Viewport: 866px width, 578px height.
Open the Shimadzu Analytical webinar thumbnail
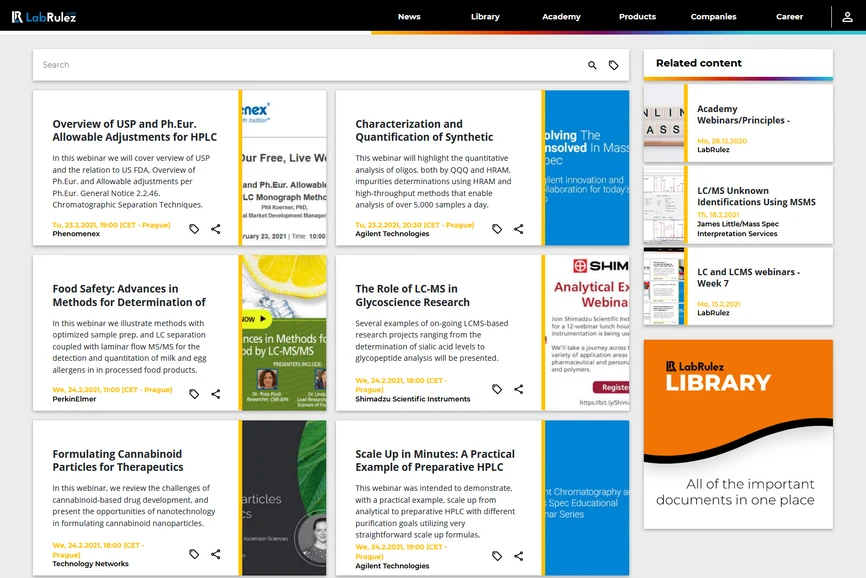[587, 332]
